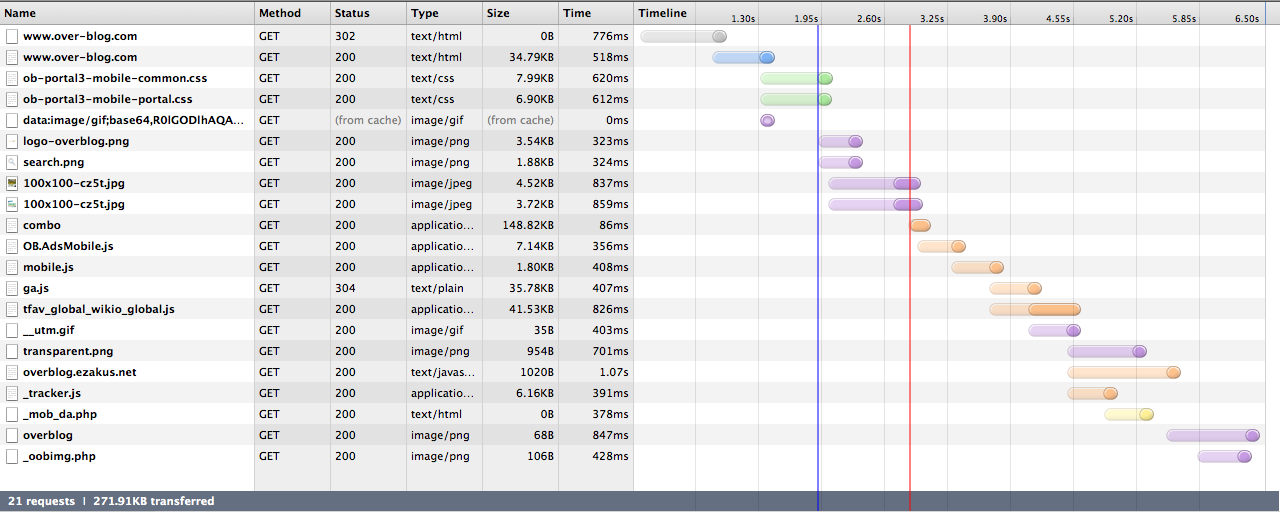Image resolution: width=1280 pixels, height=512 pixels.
Task: Click the thumbnail icon of the 4.52KB 100x100-cz5t.jpg
Action: pyautogui.click(x=12, y=183)
